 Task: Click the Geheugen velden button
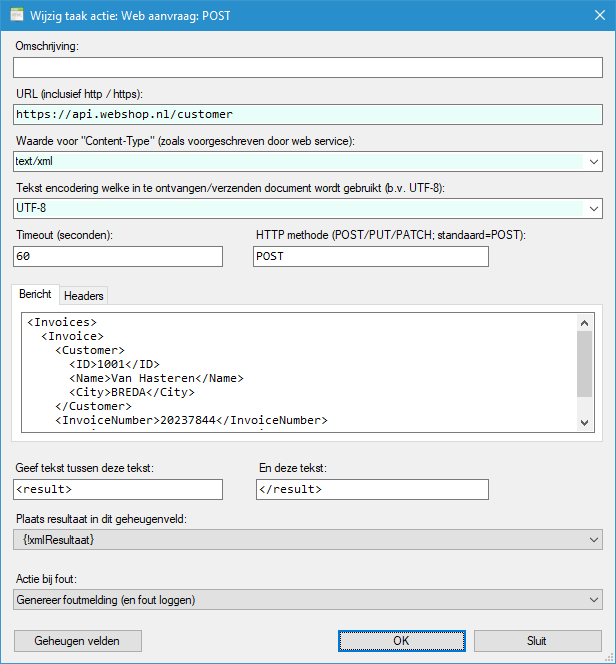pos(78,641)
